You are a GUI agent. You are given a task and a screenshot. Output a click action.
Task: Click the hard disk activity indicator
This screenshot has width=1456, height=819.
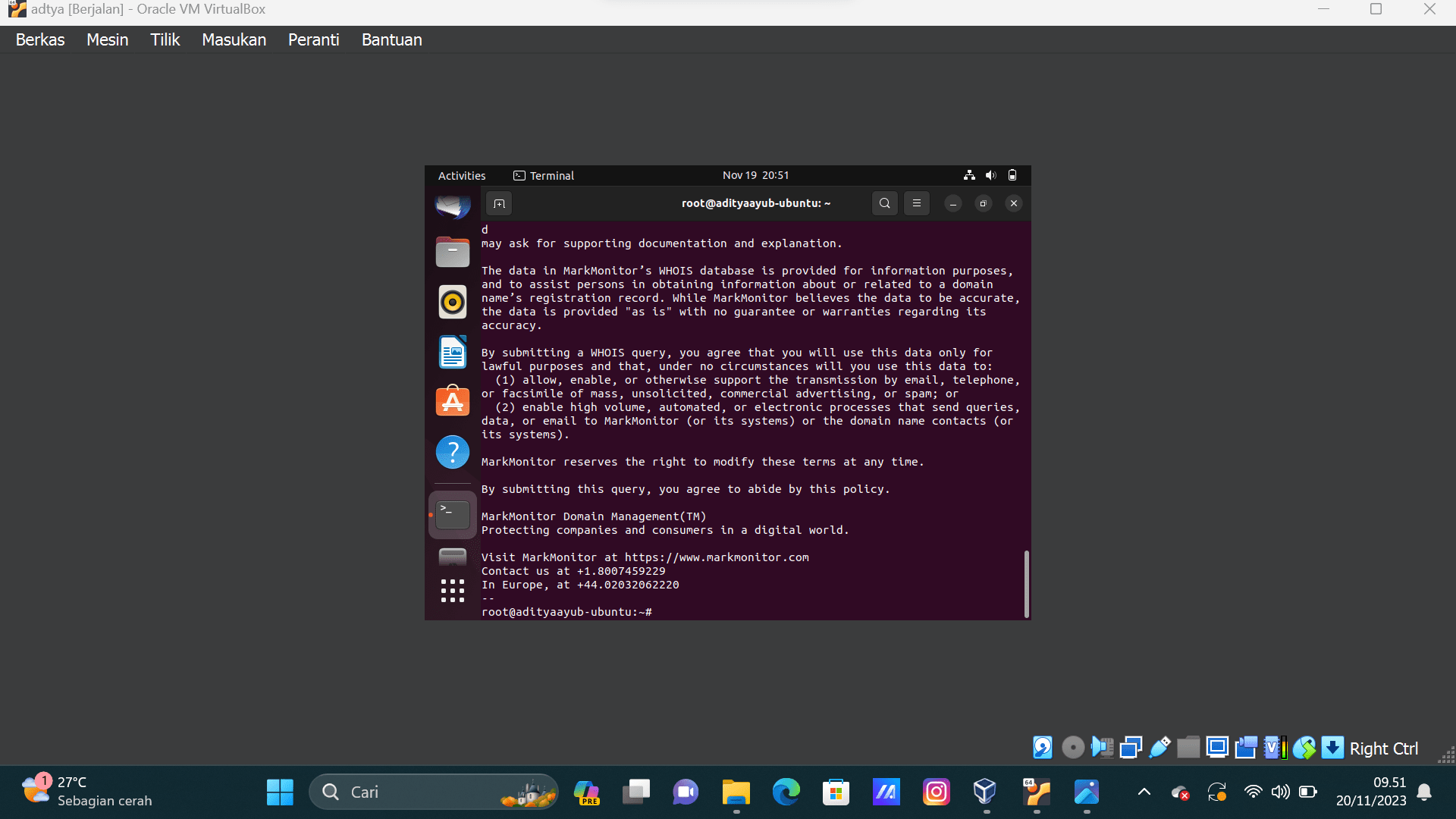click(1043, 748)
